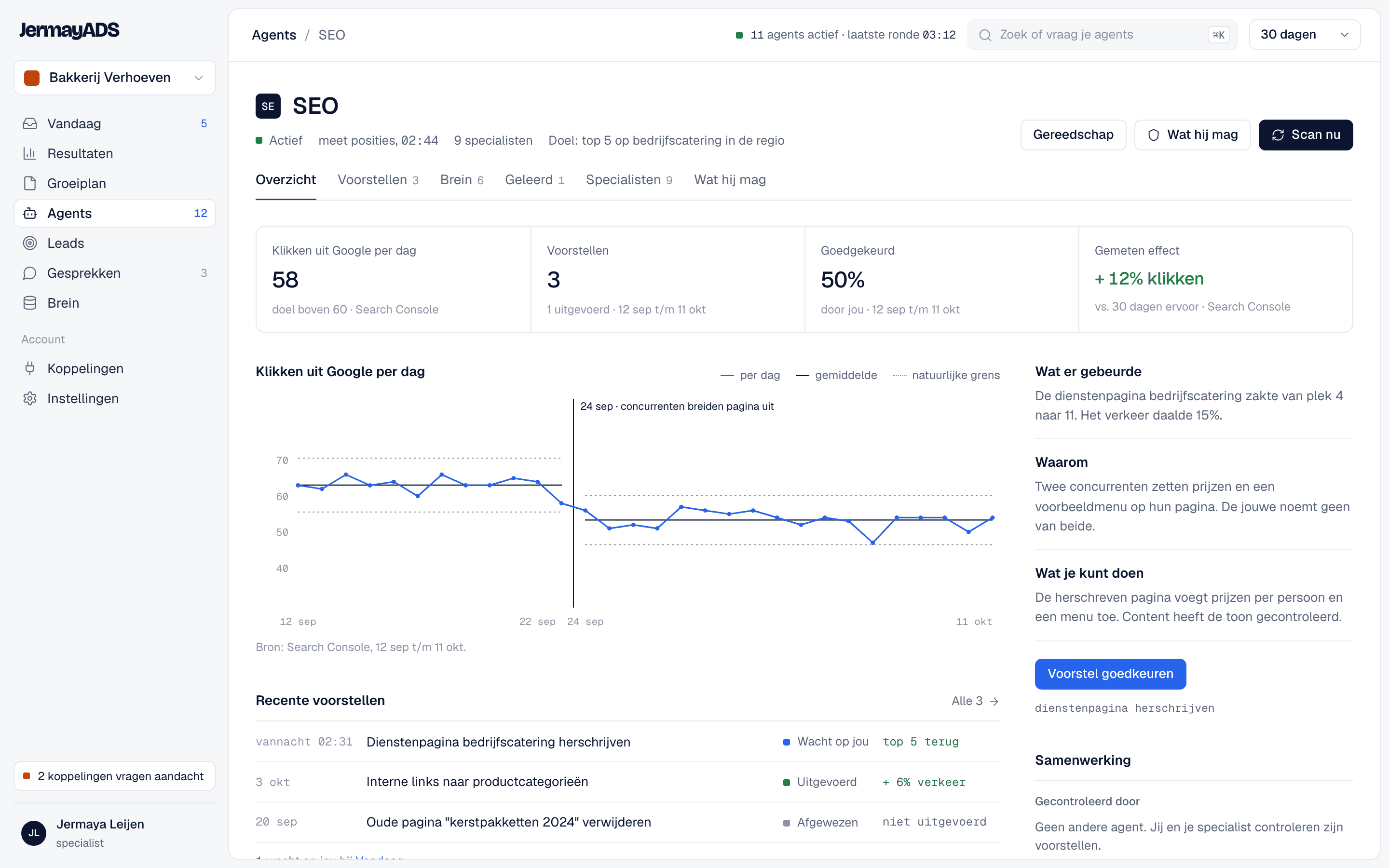The image size is (1389, 868).
Task: Click the Instellingen gear icon
Action: click(30, 398)
